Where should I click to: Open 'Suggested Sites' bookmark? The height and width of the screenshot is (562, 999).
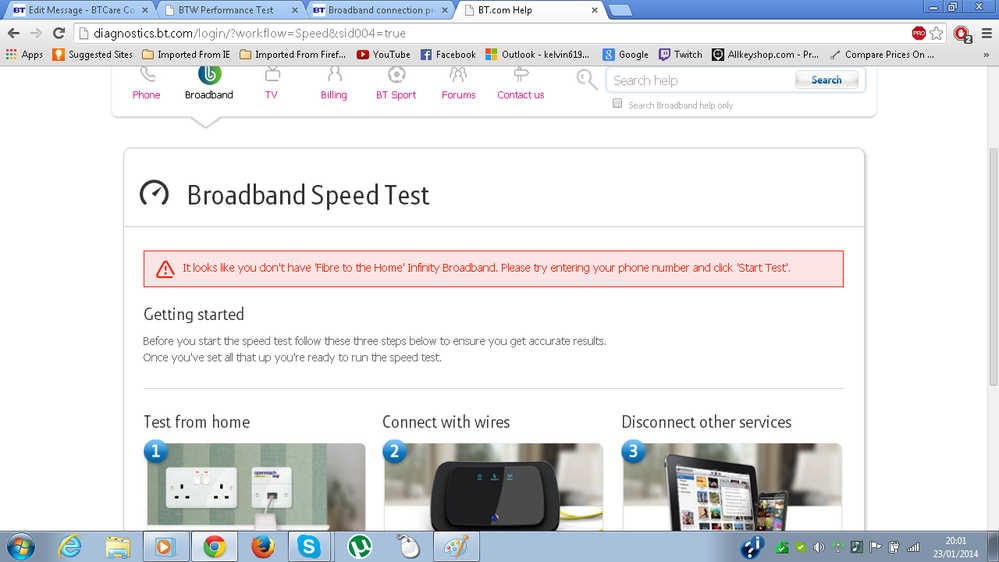(x=92, y=55)
